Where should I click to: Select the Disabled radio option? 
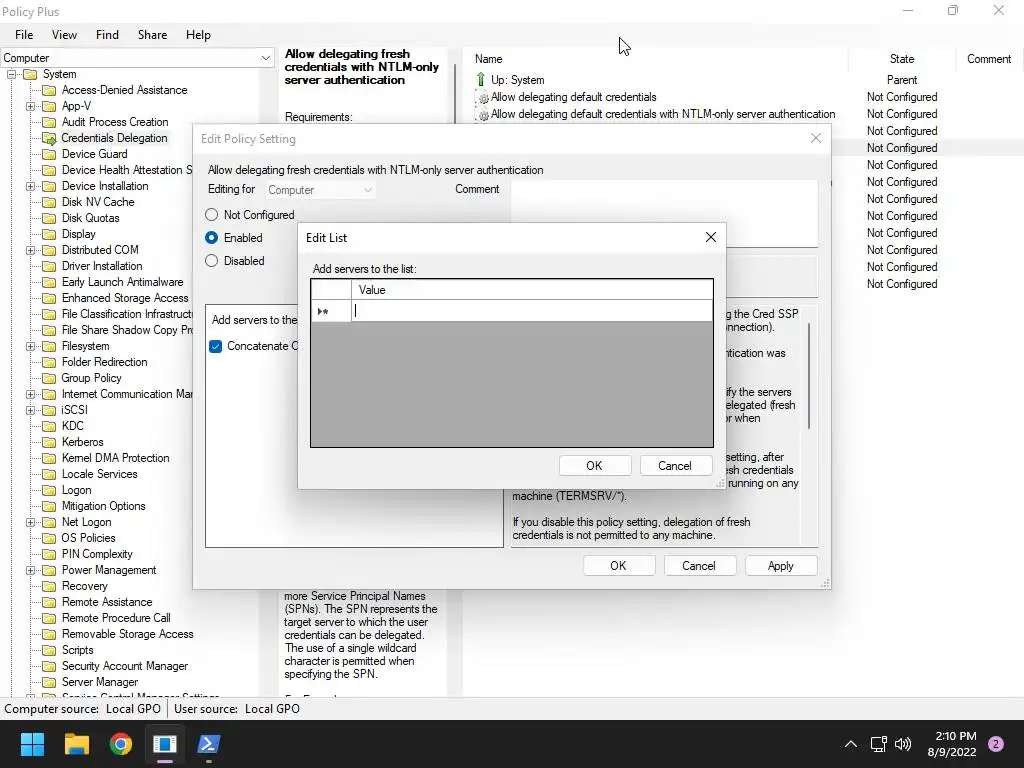tap(212, 261)
